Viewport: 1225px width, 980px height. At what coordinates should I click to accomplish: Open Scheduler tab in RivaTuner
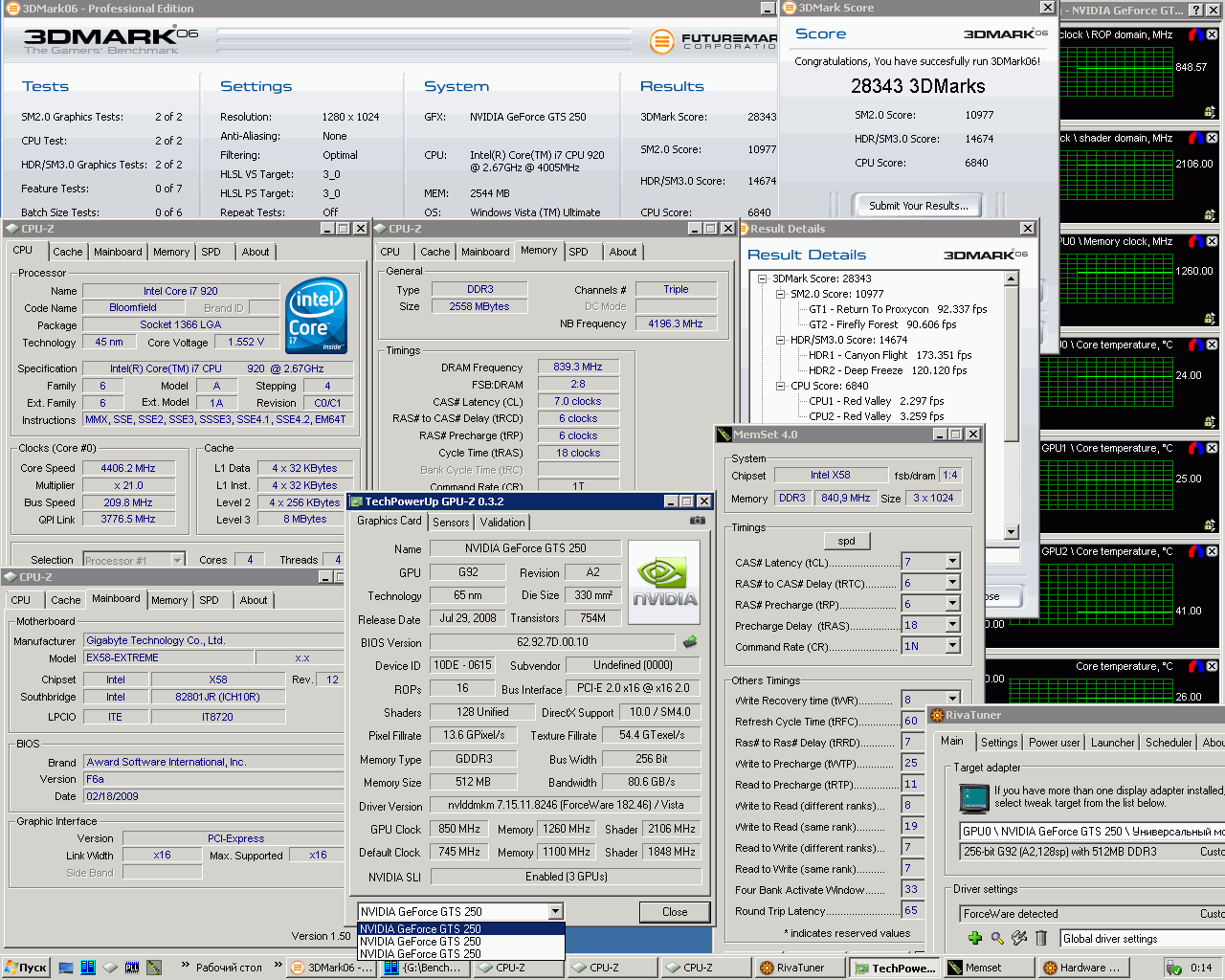click(1169, 743)
